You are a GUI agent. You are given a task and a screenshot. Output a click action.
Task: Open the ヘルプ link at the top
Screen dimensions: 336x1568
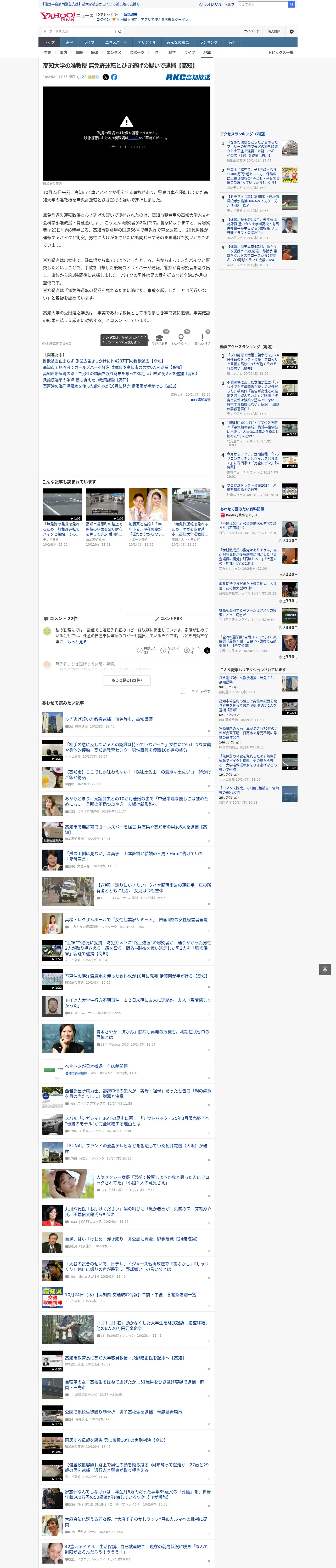(229, 4)
